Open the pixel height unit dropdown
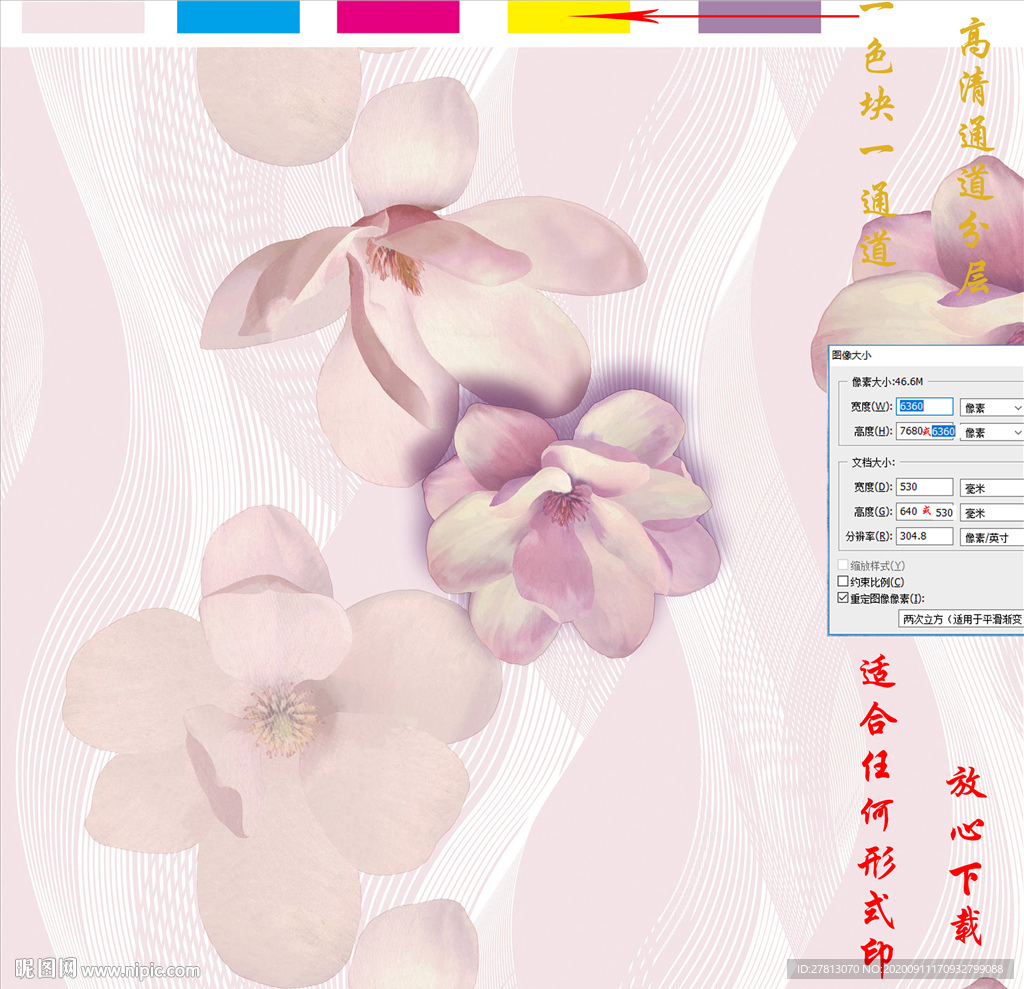 [x=991, y=432]
